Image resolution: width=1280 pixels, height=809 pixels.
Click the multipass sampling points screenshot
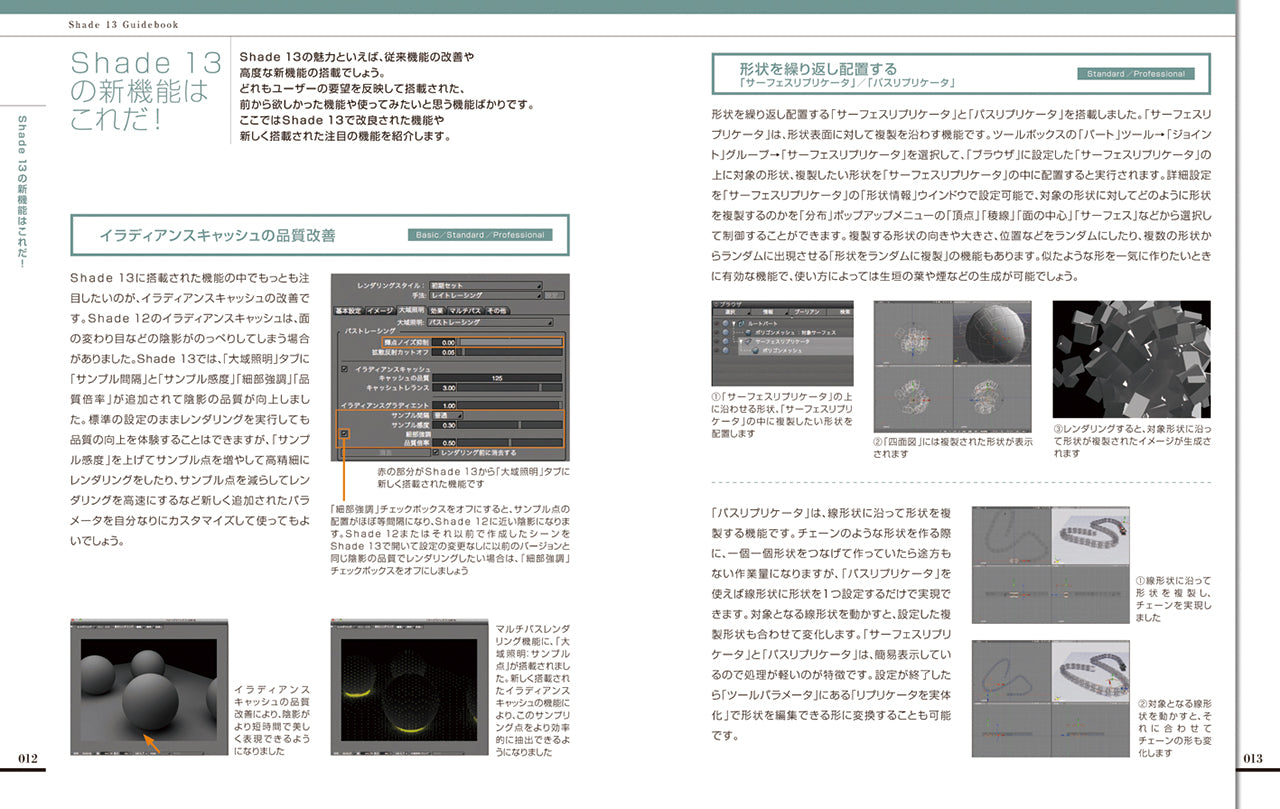coord(409,686)
